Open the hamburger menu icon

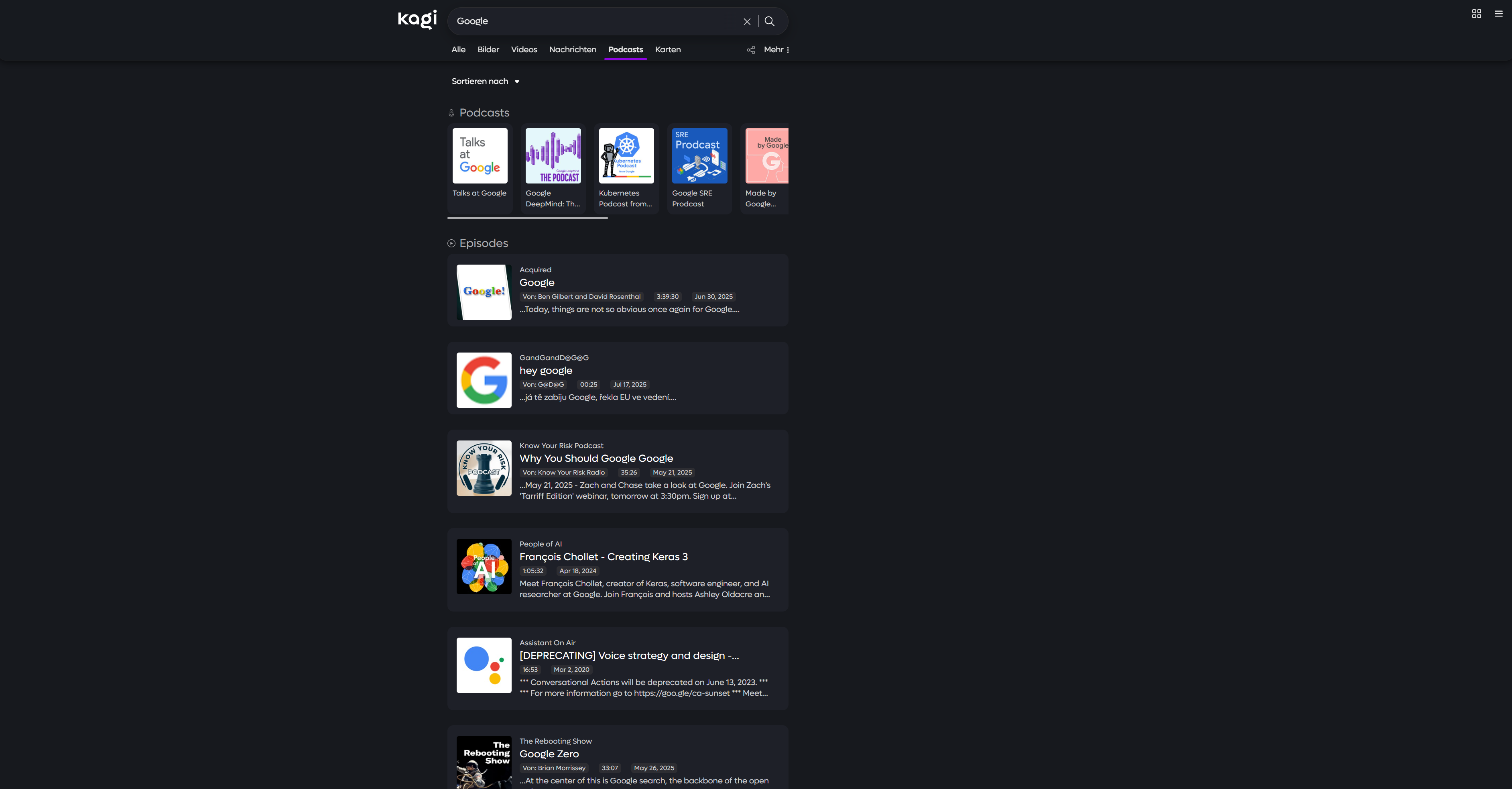coord(1498,14)
